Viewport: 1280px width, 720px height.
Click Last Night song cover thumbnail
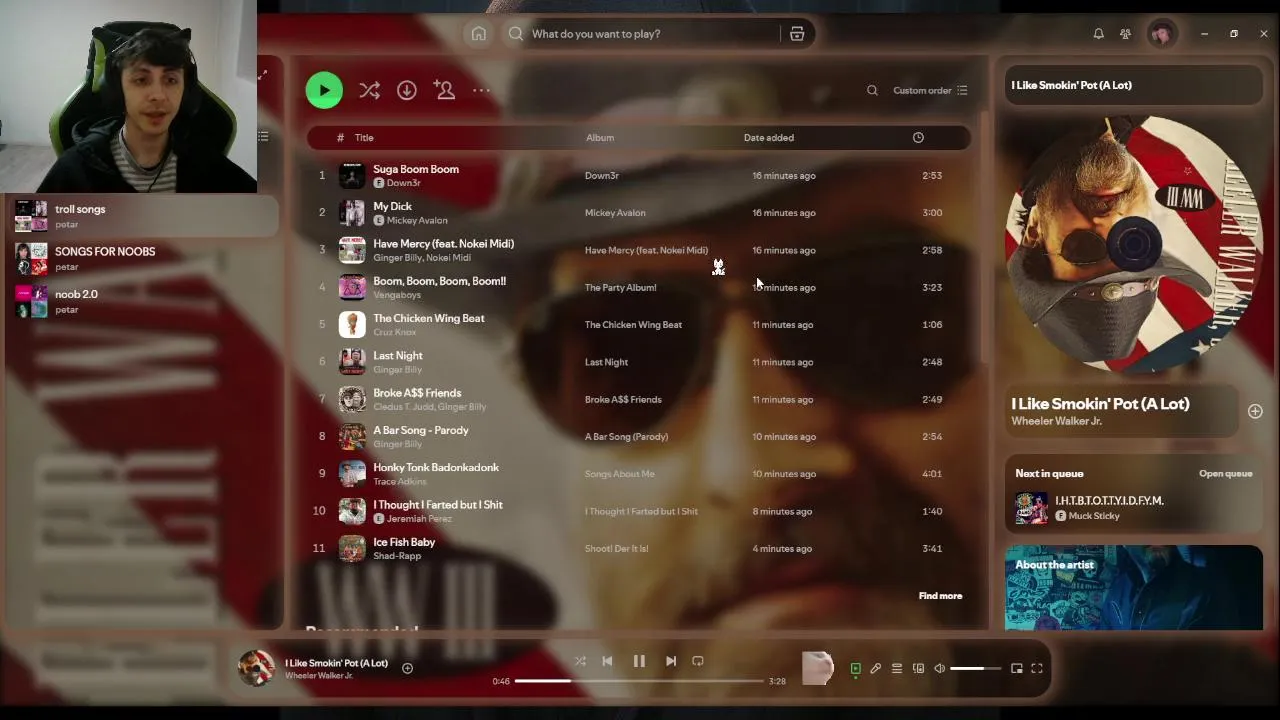352,362
